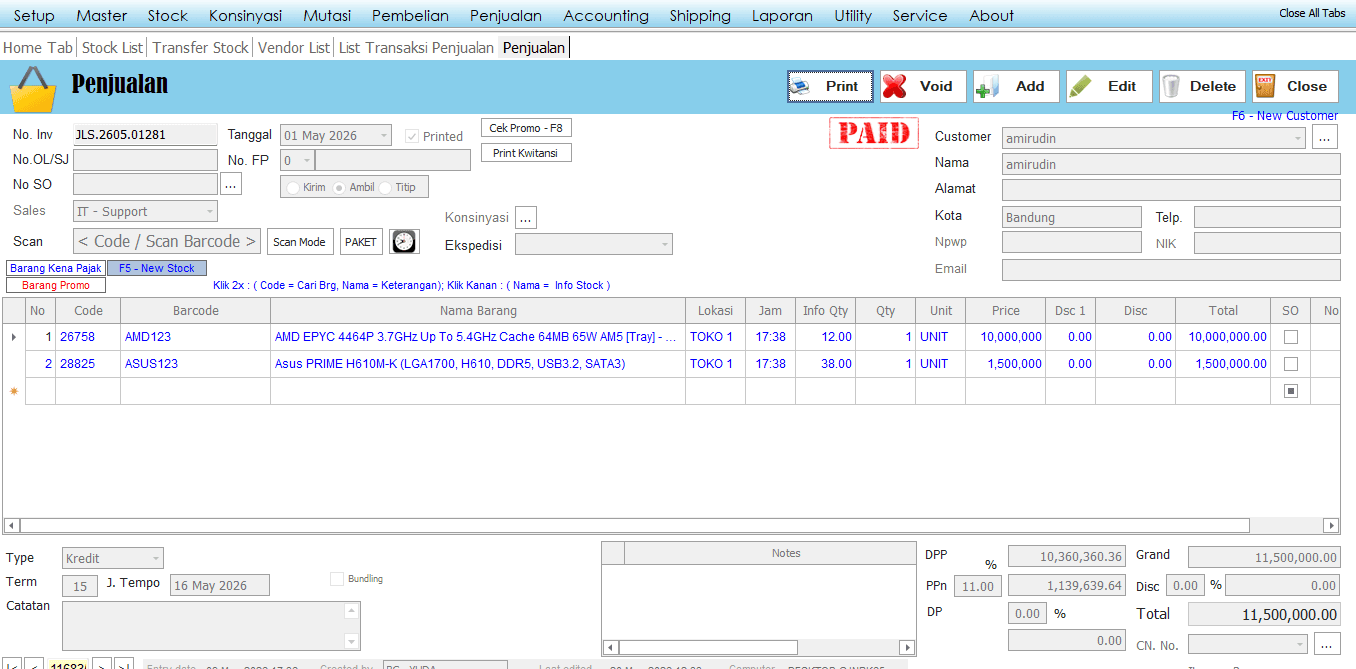Click Scan Mode button
Viewport: 1356px width, 669px height.
[x=299, y=241]
